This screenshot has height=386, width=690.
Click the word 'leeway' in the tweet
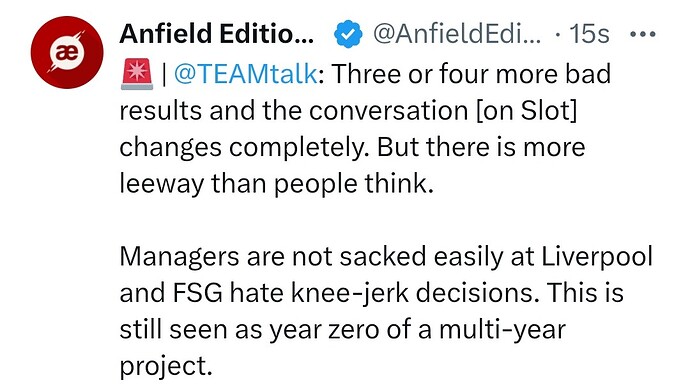pyautogui.click(x=161, y=184)
